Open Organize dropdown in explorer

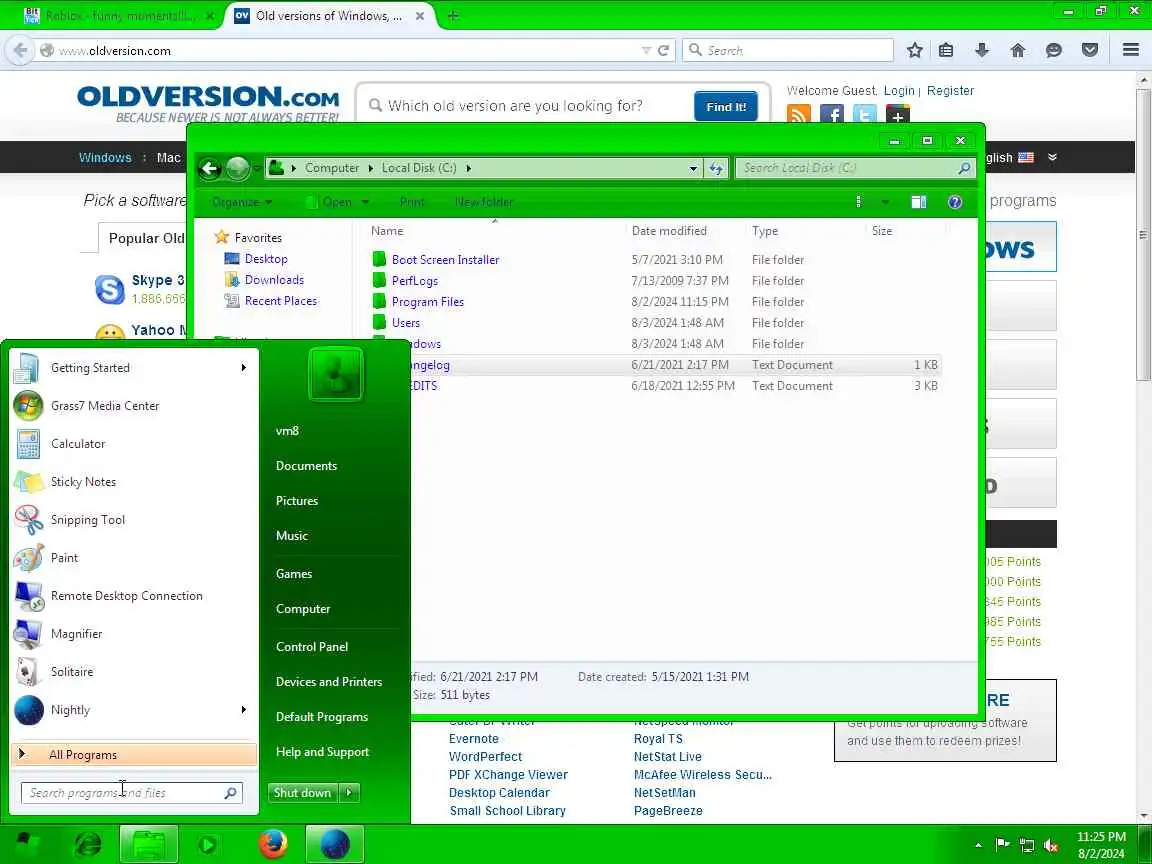[x=242, y=202]
